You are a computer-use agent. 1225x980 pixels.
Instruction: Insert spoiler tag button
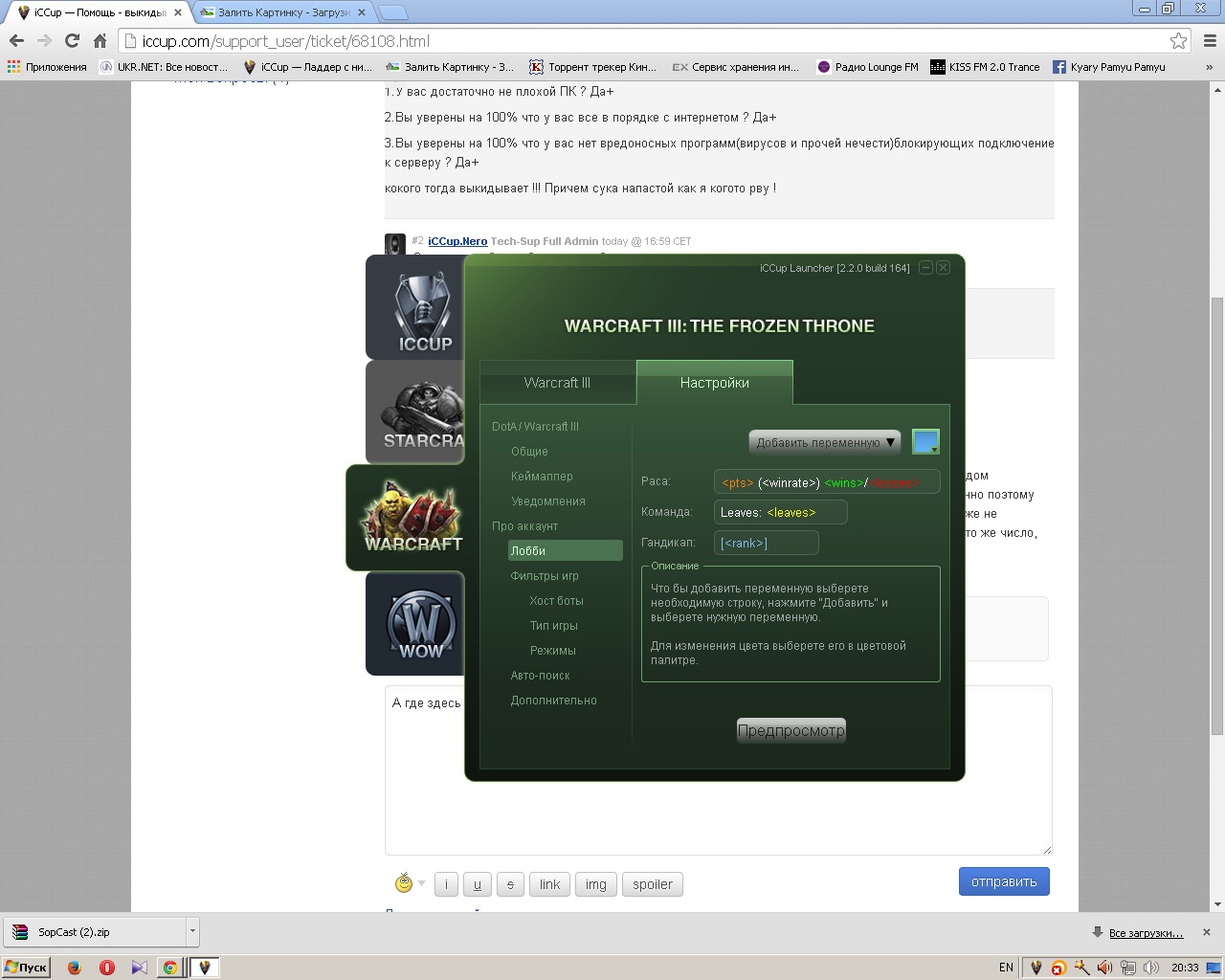(x=653, y=884)
